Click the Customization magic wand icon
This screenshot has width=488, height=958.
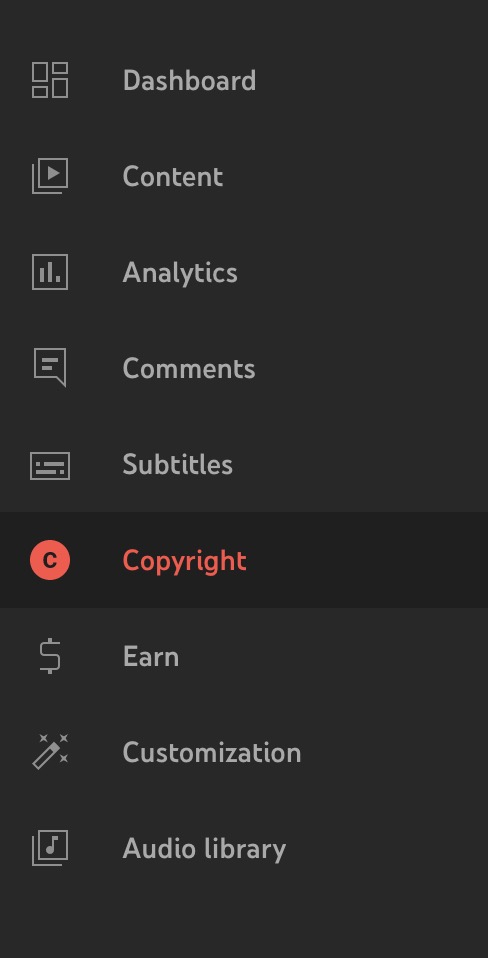coord(50,751)
